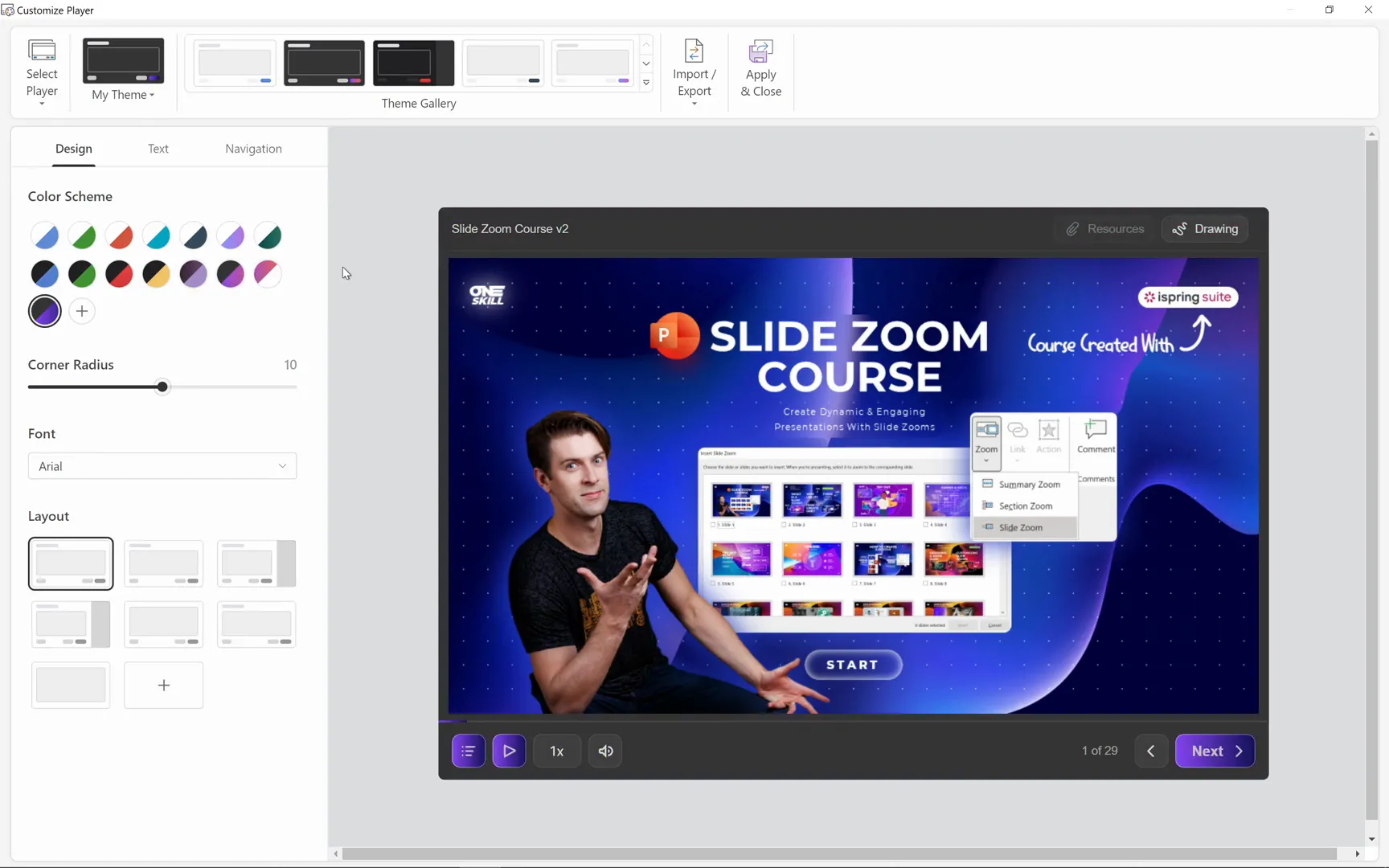Click Apply & Close
The image size is (1389, 868).
[x=760, y=70]
